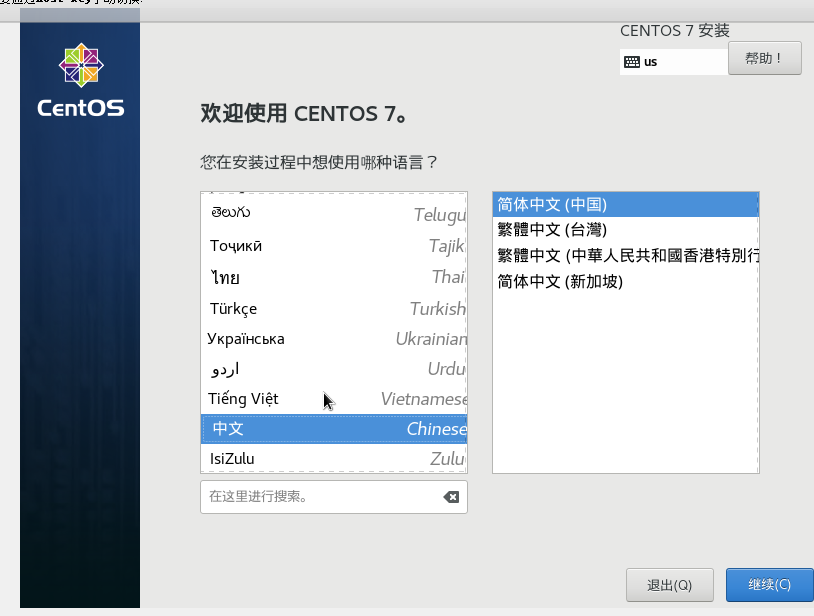Click the keyboard layout icon
Screen dimensions: 814x616
click(x=632, y=62)
